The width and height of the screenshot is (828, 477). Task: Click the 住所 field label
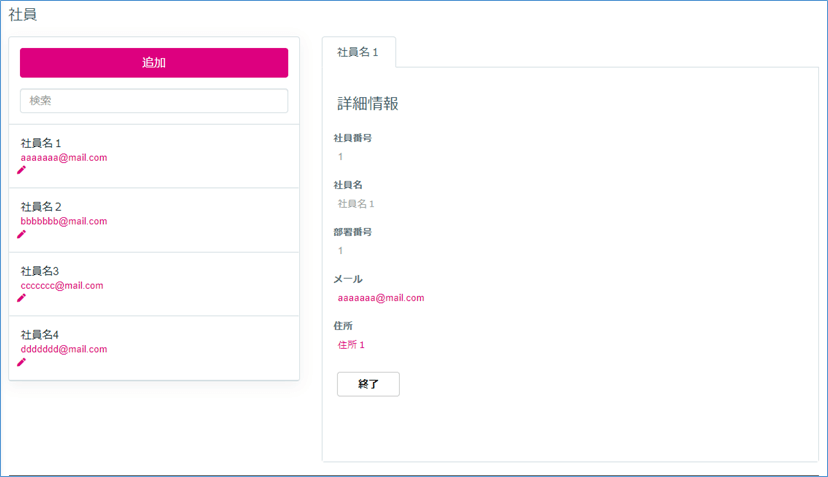pyautogui.click(x=343, y=326)
